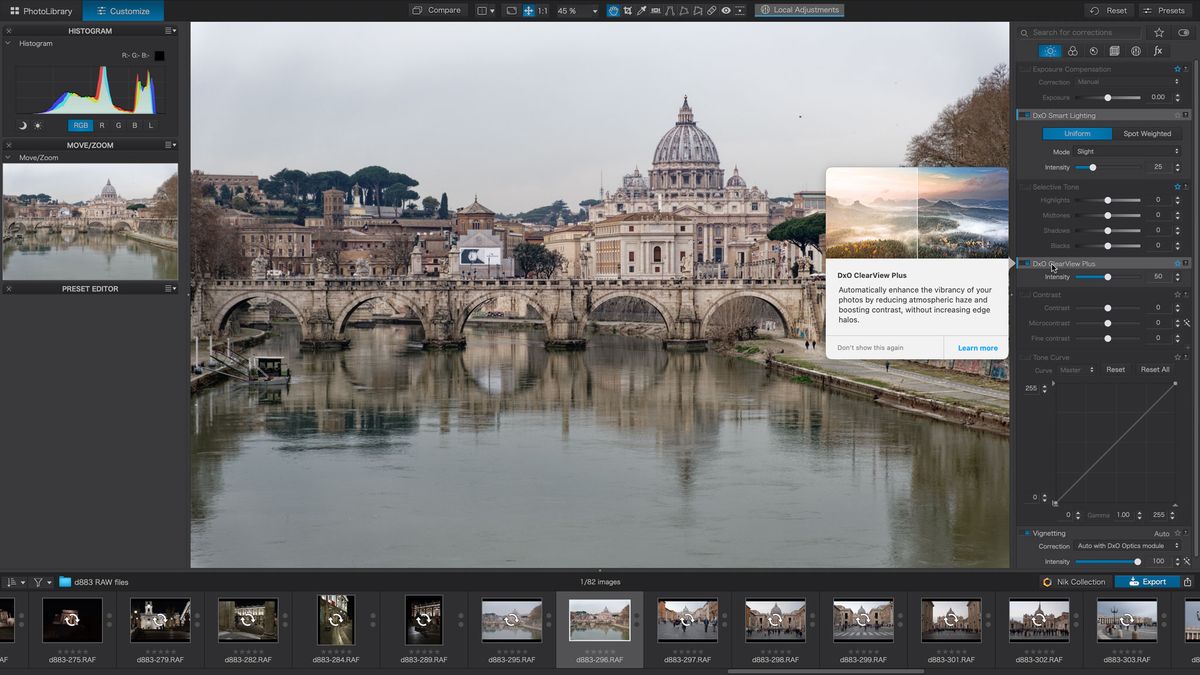Show shadow clipping moon icon
This screenshot has height=675, width=1200.
(23, 126)
